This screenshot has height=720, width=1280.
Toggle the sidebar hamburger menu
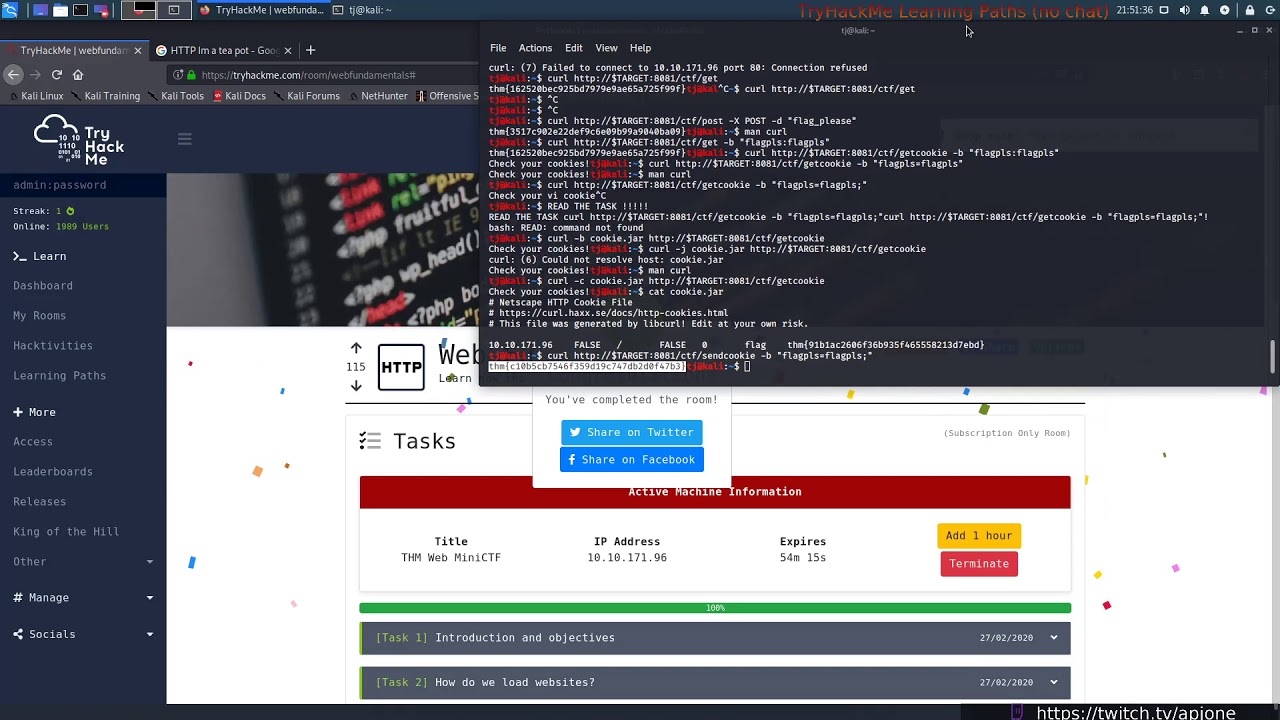(184, 140)
